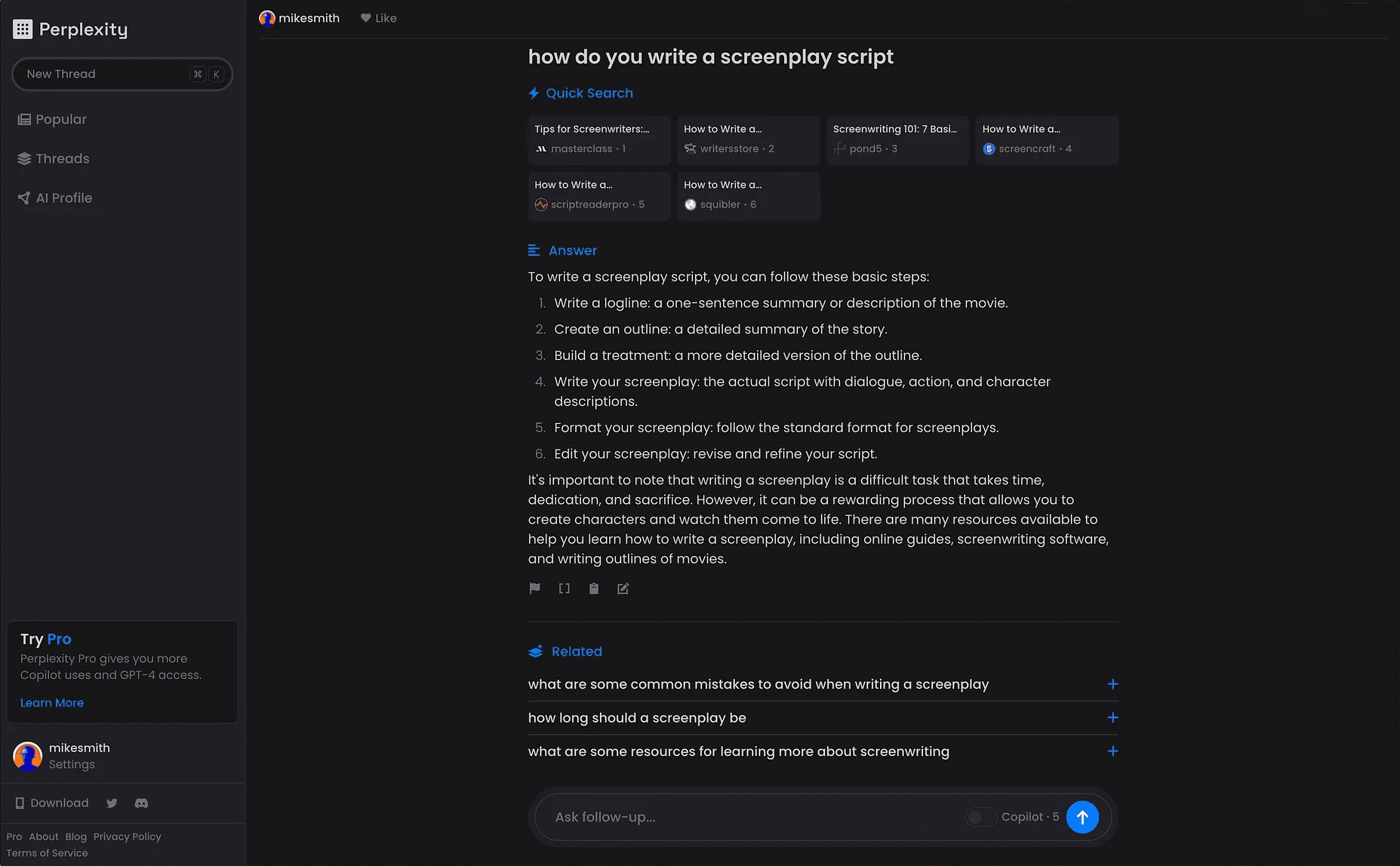Submit follow-up with arrow button
Screen dimensions: 1400x866
1082,817
